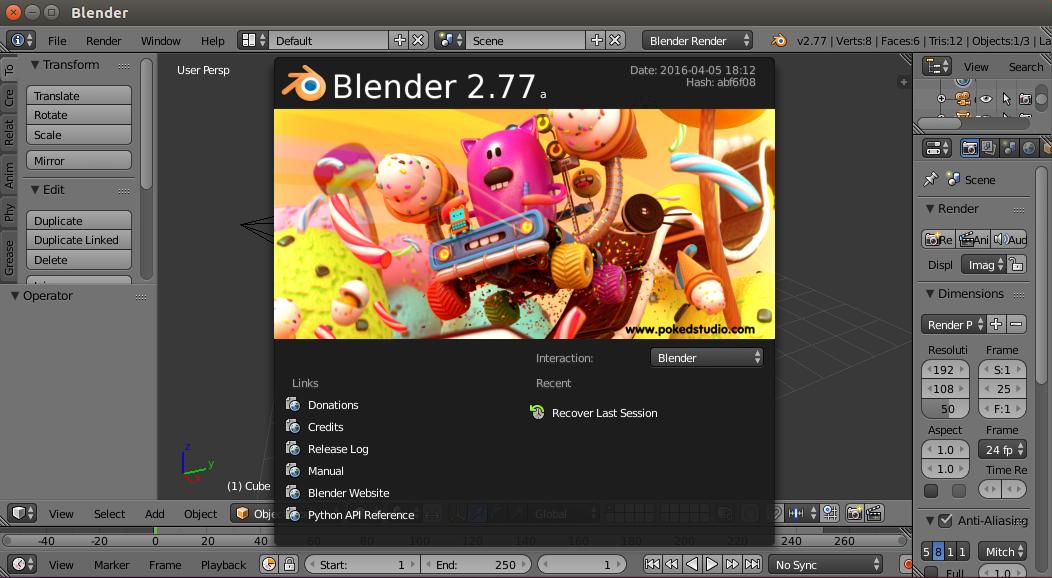Toggle the timeline preview range clock
Viewport: 1052px width, 578px height.
268,565
